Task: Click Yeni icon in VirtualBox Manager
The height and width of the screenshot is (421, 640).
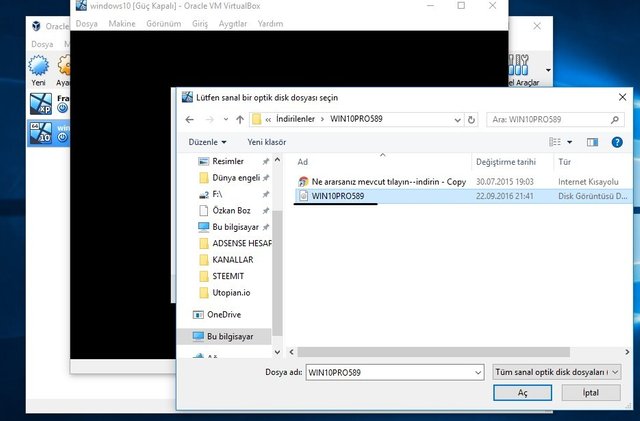Action: (x=39, y=70)
